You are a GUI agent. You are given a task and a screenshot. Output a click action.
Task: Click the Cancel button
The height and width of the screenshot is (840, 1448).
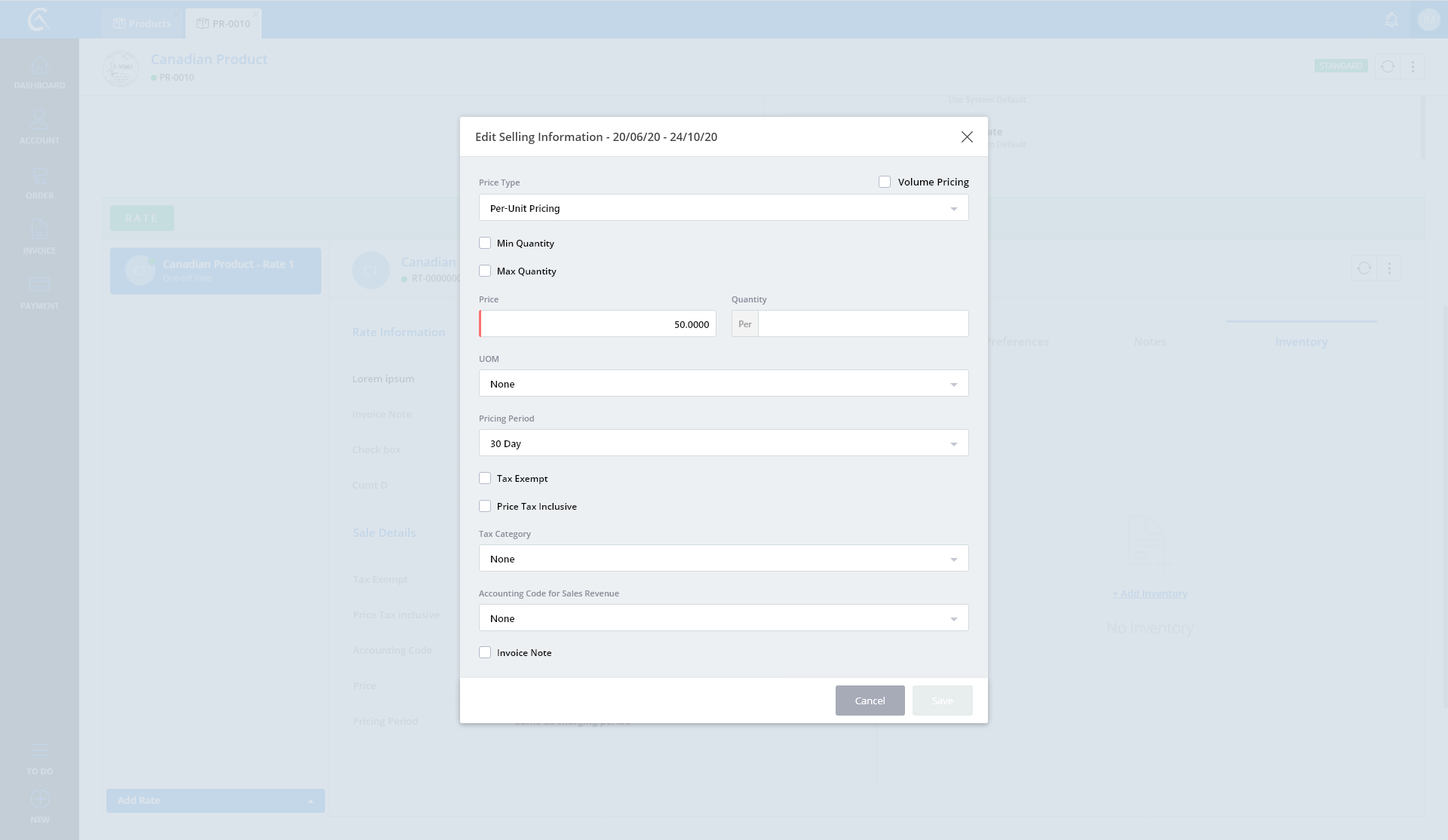click(x=870, y=701)
